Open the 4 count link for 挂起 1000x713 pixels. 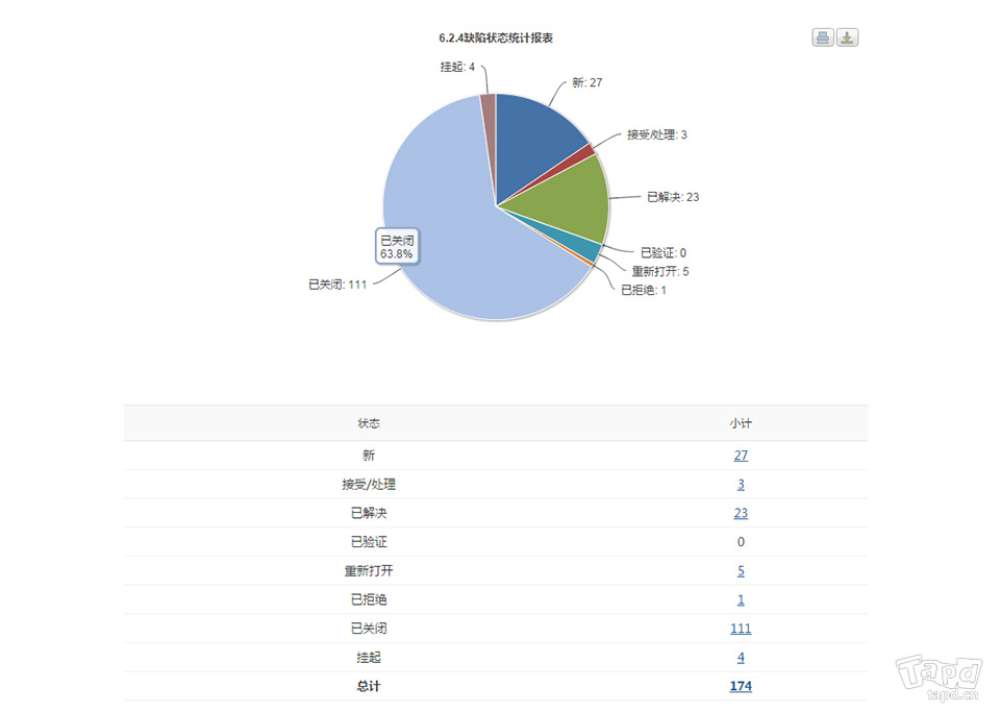coord(740,657)
